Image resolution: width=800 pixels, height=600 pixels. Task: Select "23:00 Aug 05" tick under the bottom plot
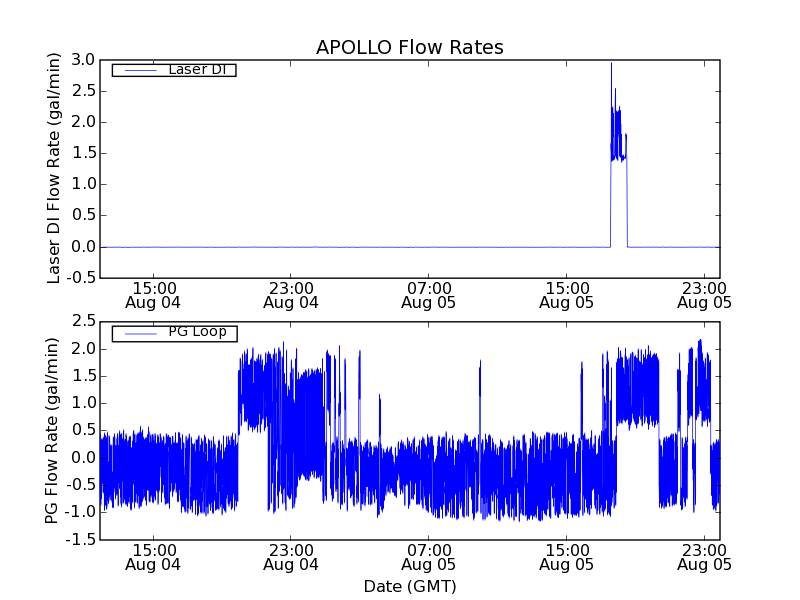704,557
